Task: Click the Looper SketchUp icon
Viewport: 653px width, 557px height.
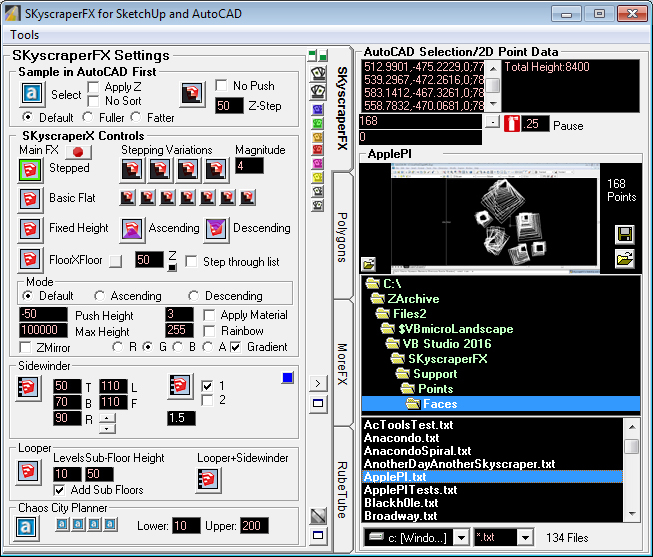Action: coord(28,472)
